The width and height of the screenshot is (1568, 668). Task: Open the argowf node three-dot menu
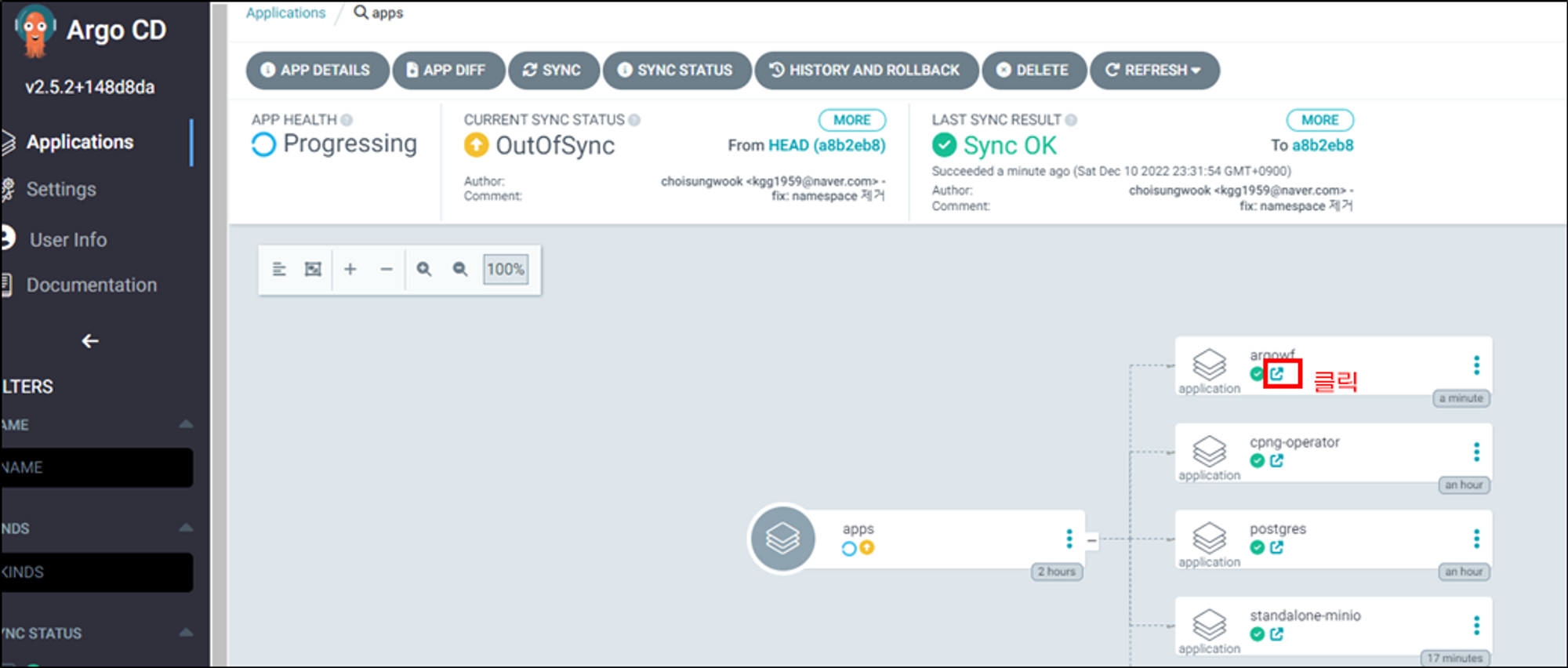pos(1476,365)
